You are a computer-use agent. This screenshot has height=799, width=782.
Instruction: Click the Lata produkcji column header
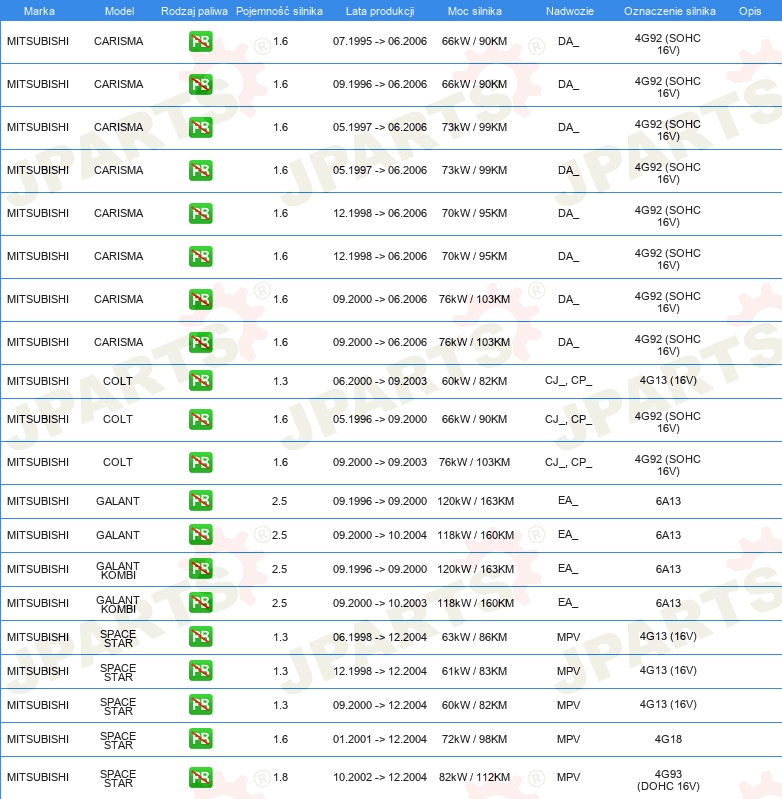tap(380, 11)
